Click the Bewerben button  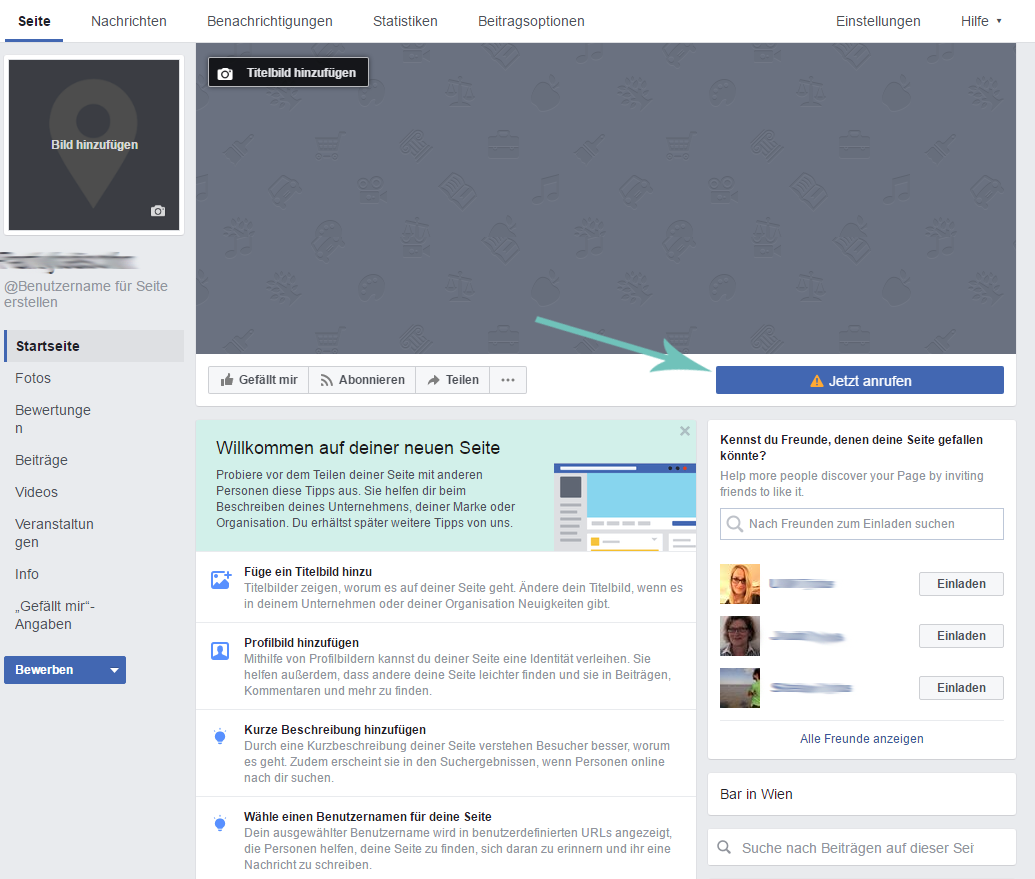[x=65, y=670]
